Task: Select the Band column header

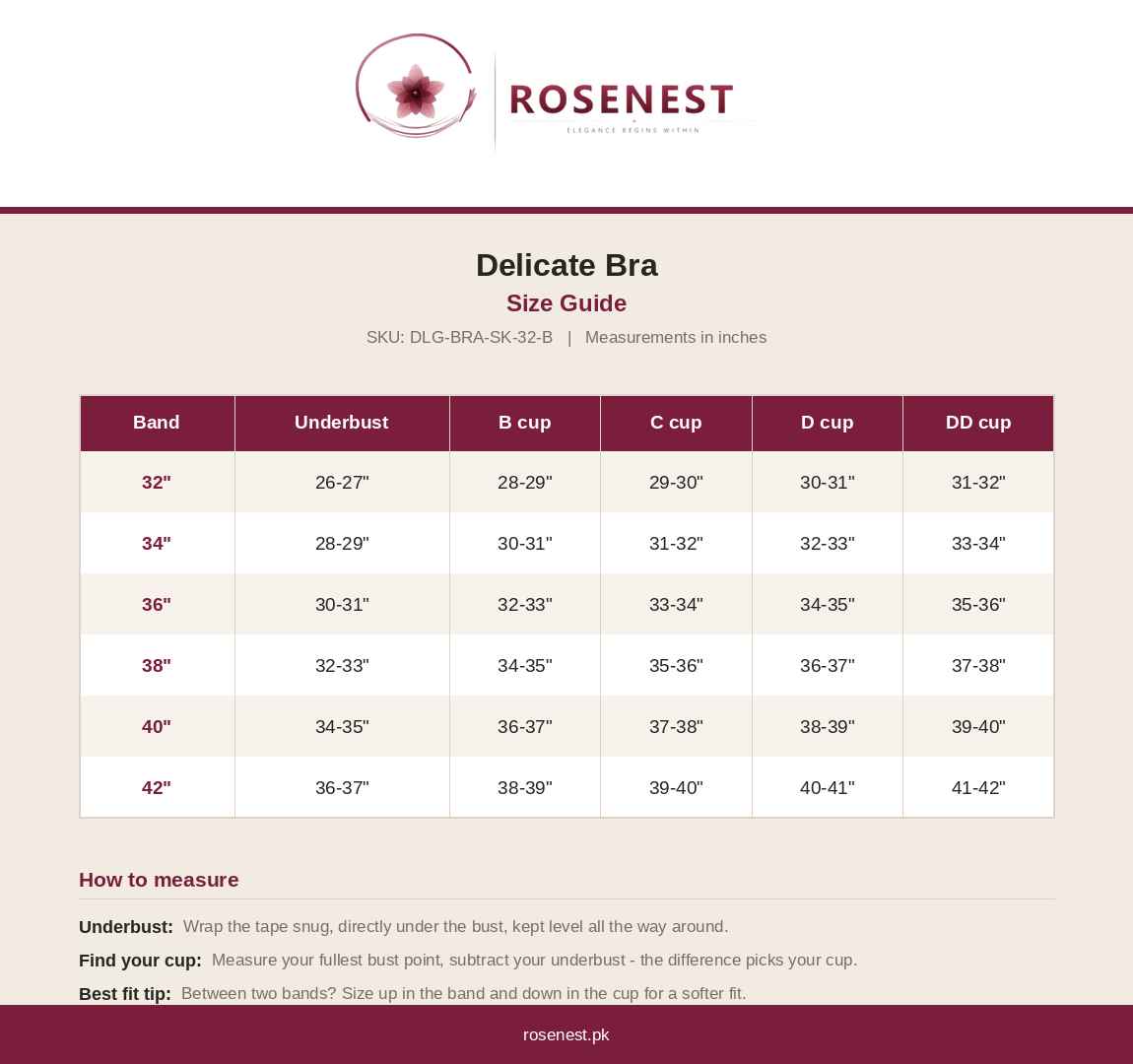Action: 157,423
